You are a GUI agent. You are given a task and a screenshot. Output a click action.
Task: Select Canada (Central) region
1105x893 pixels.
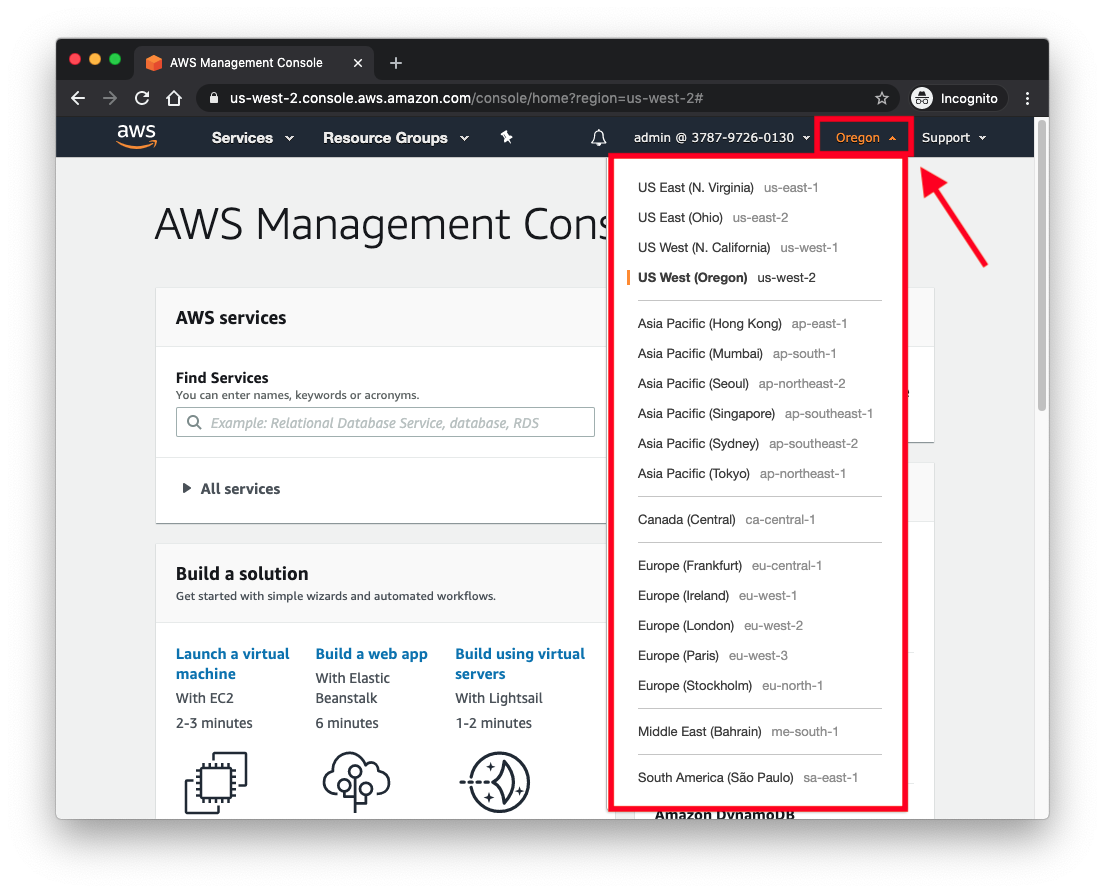[x=726, y=519]
